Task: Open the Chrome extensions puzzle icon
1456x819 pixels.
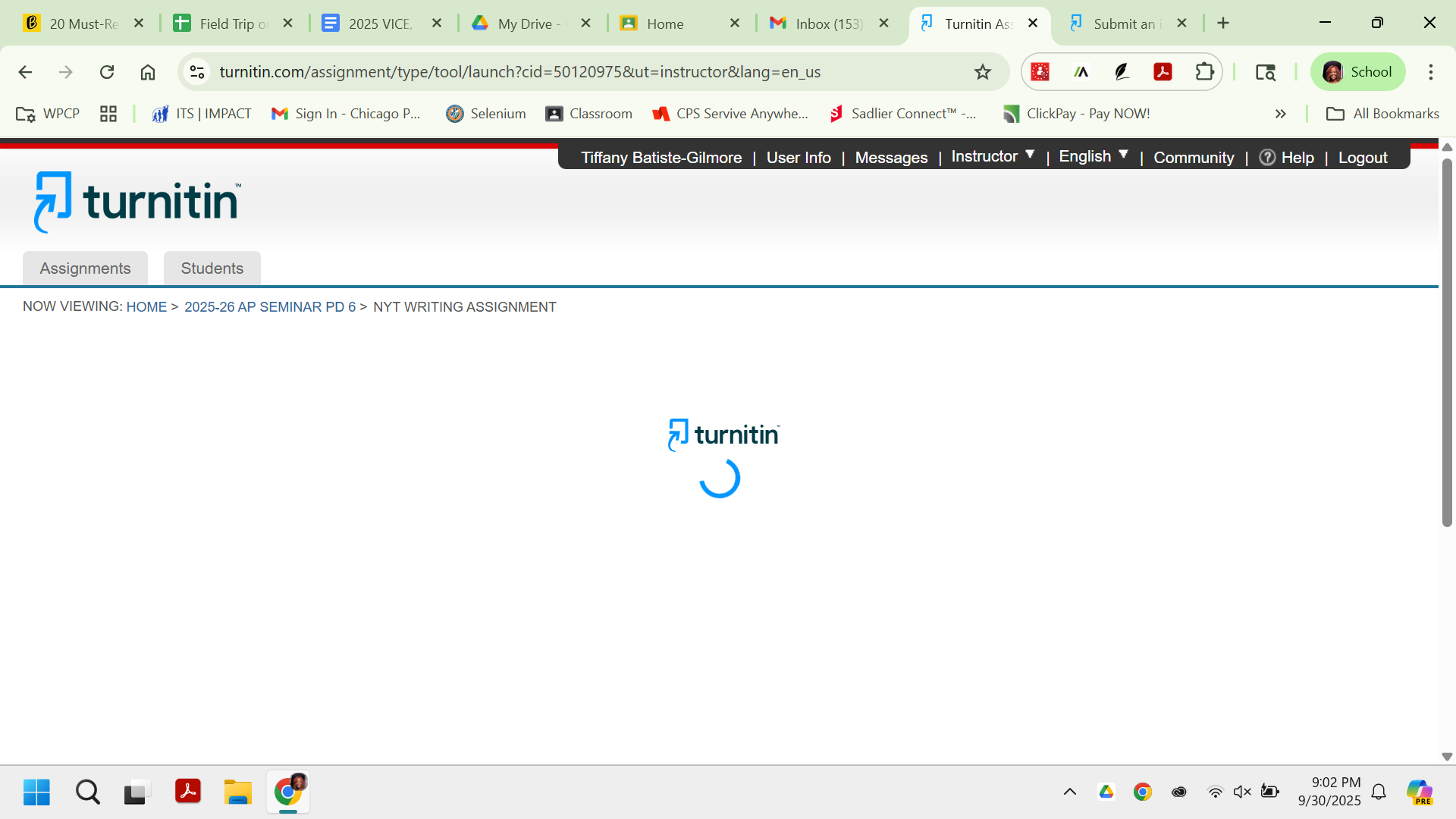Action: (x=1204, y=72)
